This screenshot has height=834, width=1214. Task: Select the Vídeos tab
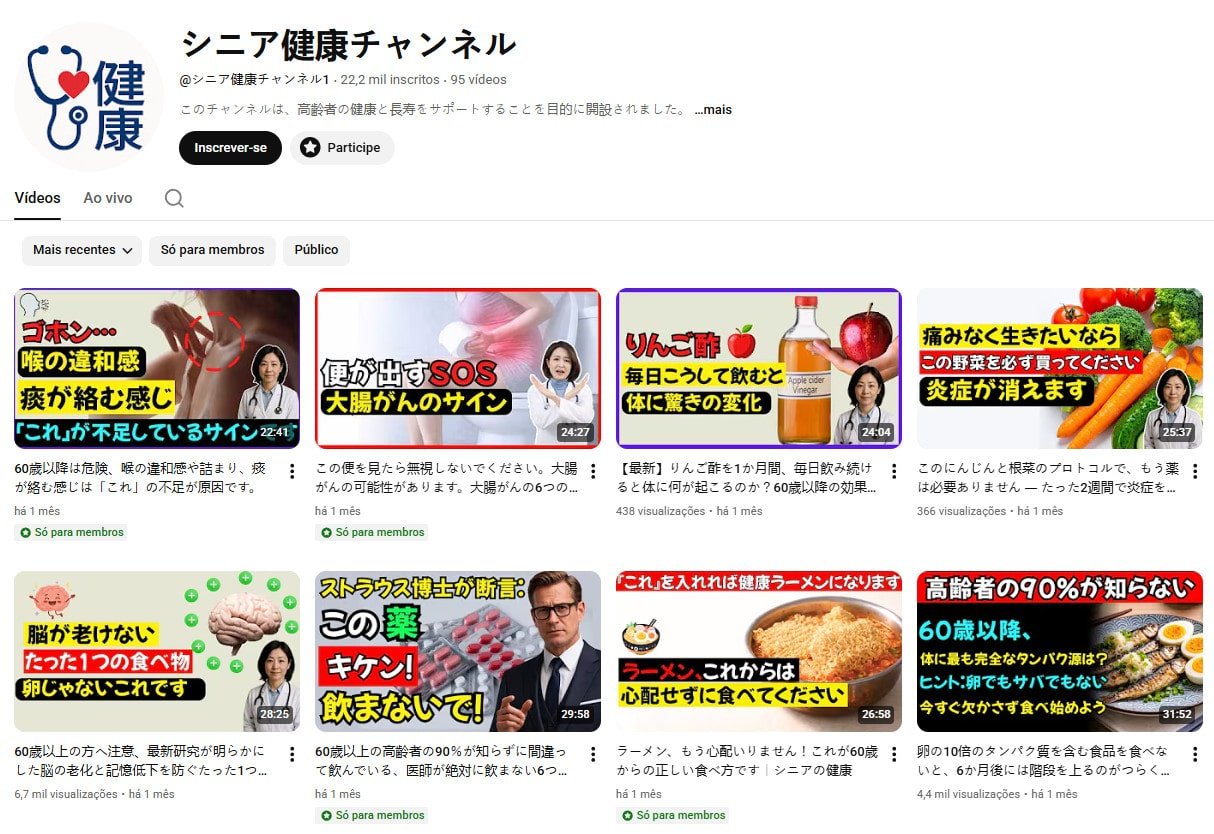pyautogui.click(x=37, y=198)
